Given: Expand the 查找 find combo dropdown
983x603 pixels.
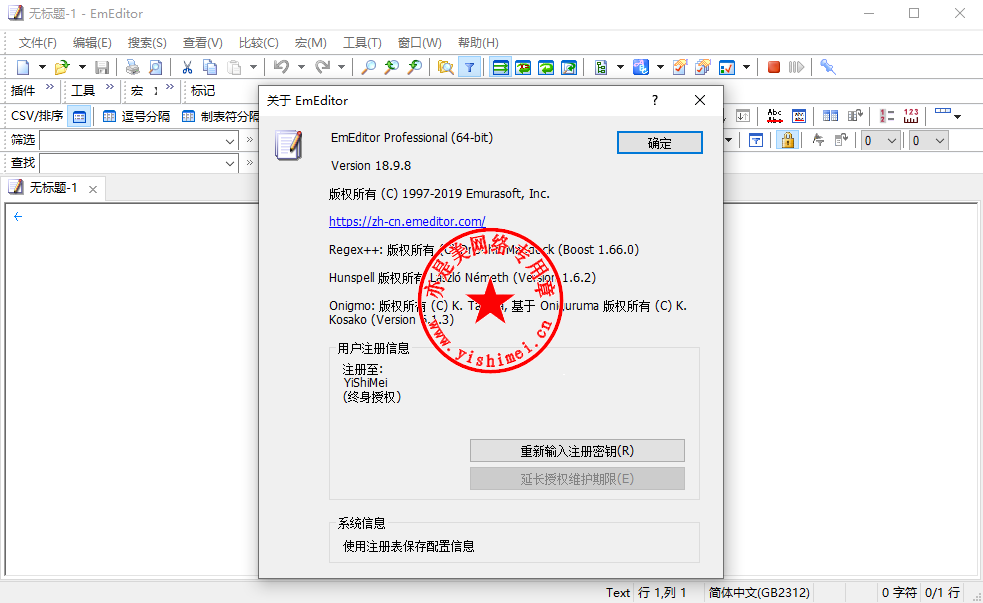Looking at the screenshot, I should click(x=230, y=164).
